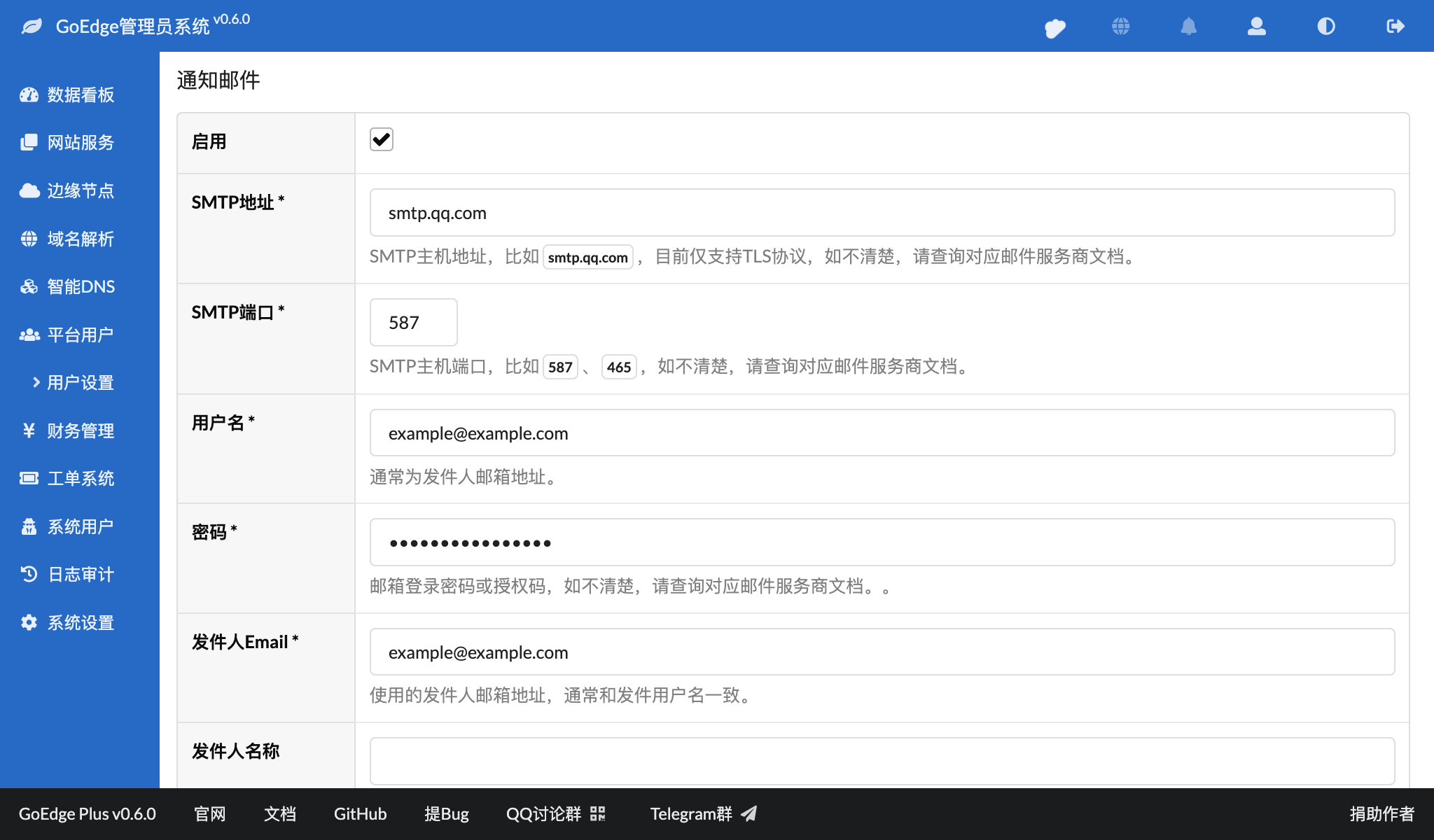
Task: Click the history icon beside 日志审计
Action: point(29,574)
